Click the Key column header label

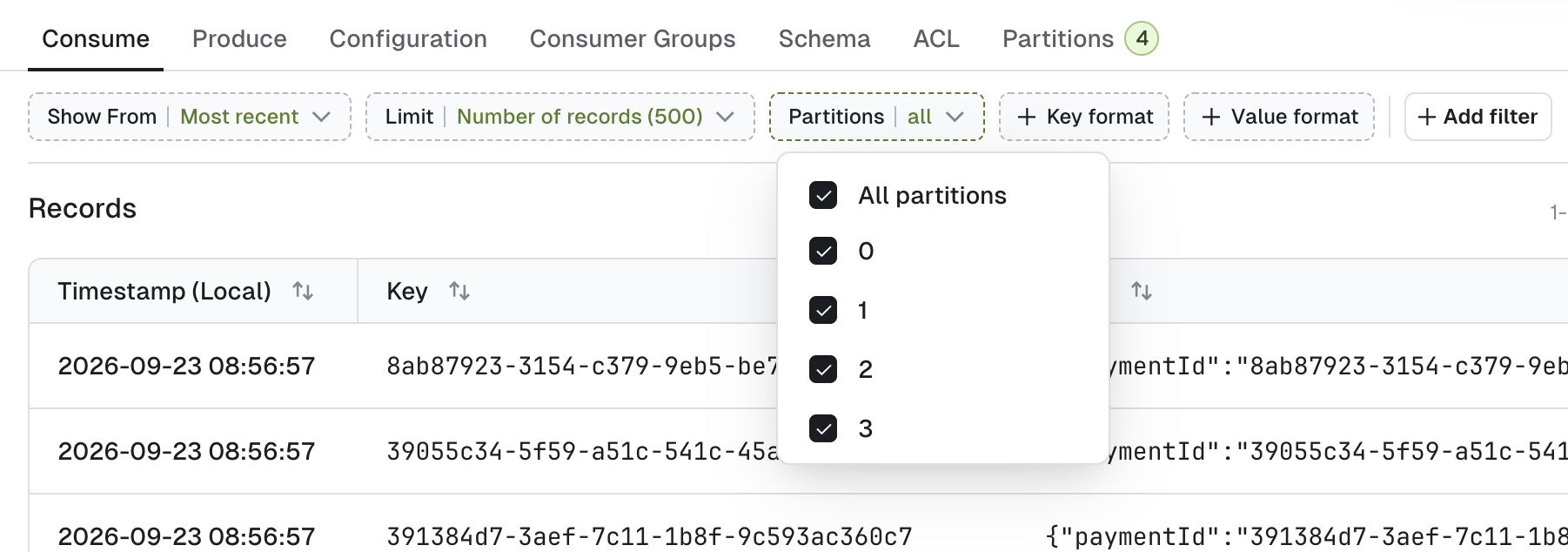[407, 291]
